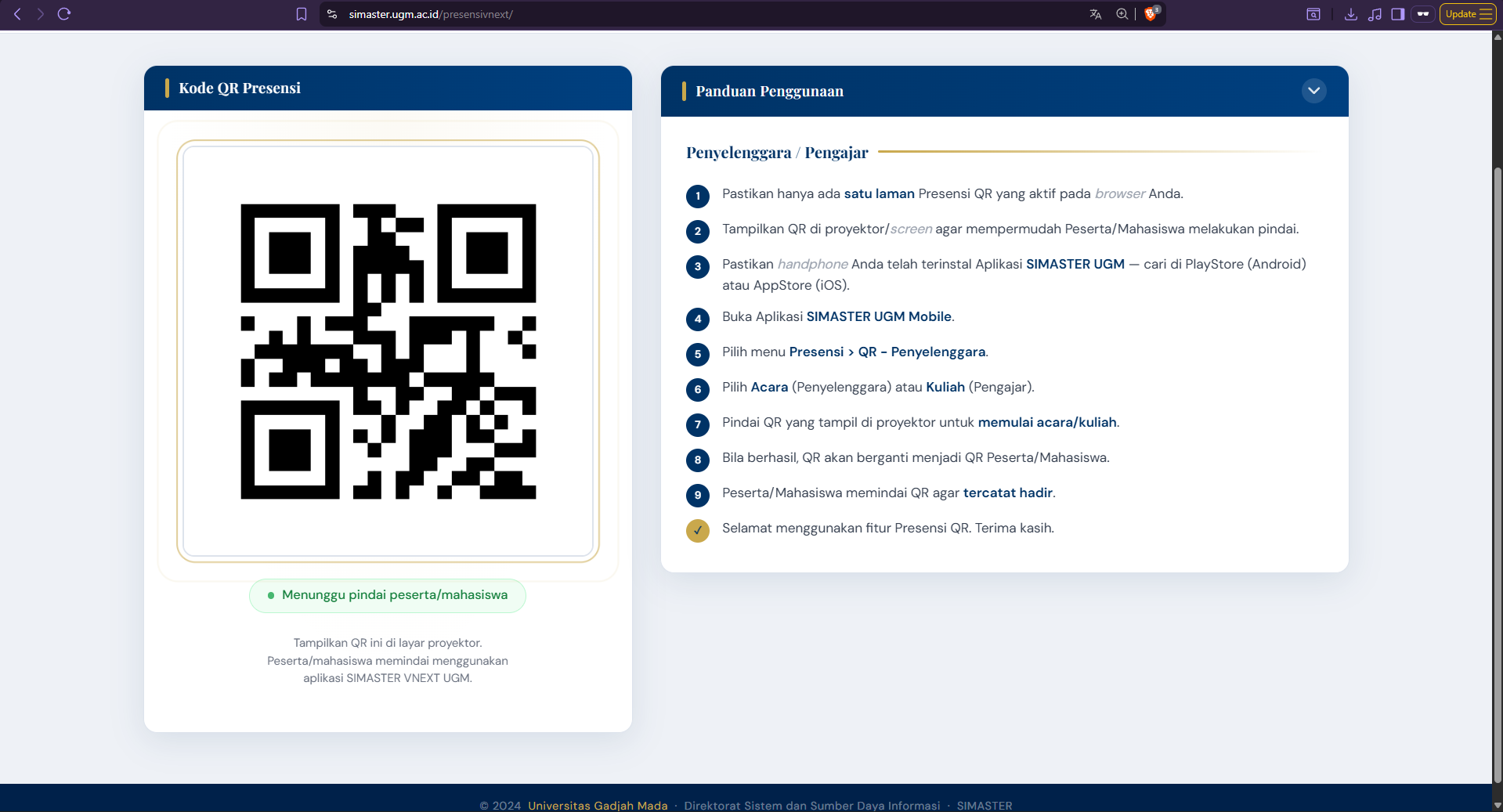
Task: Click the Panduan Penggunaan header title
Action: pos(769,92)
